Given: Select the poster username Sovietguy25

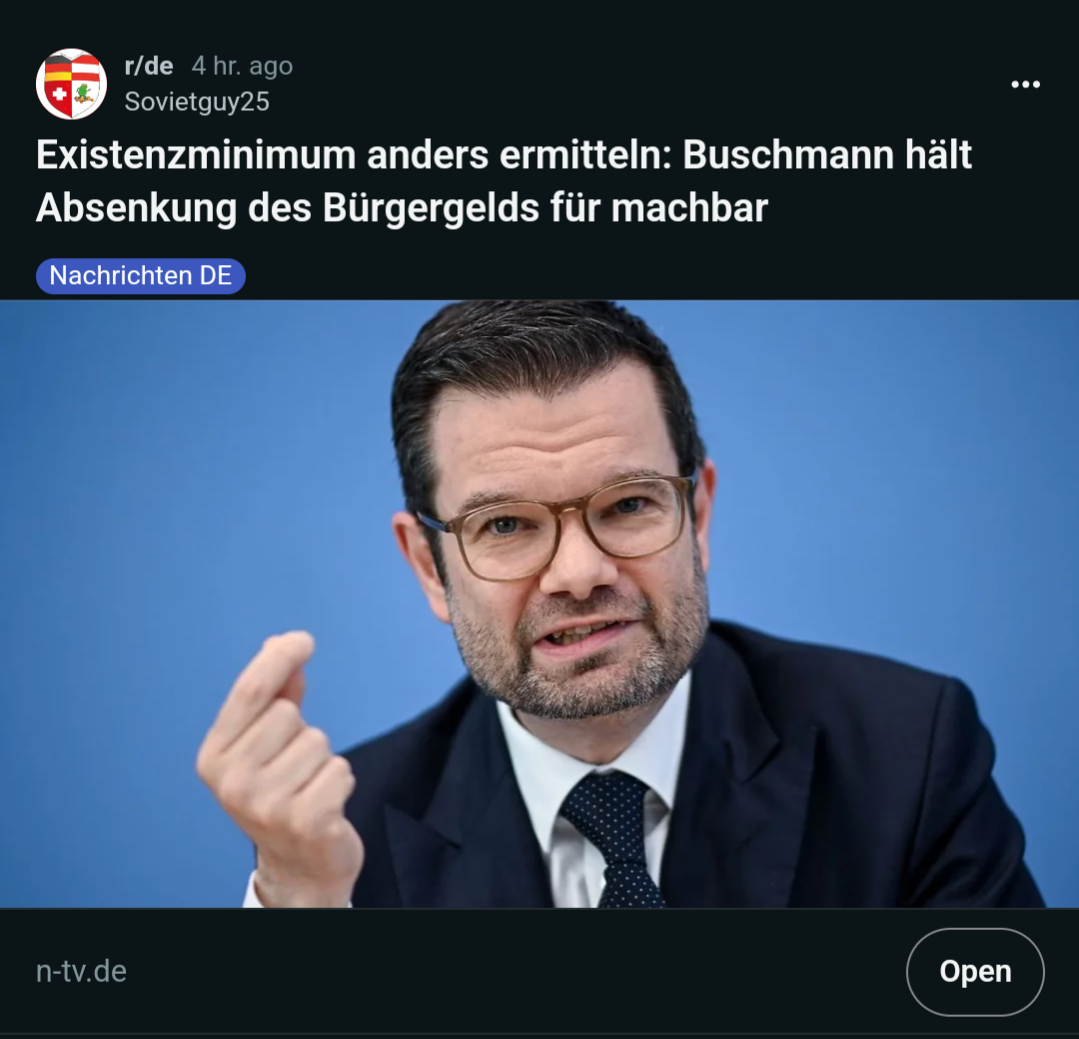Looking at the screenshot, I should point(197,102).
